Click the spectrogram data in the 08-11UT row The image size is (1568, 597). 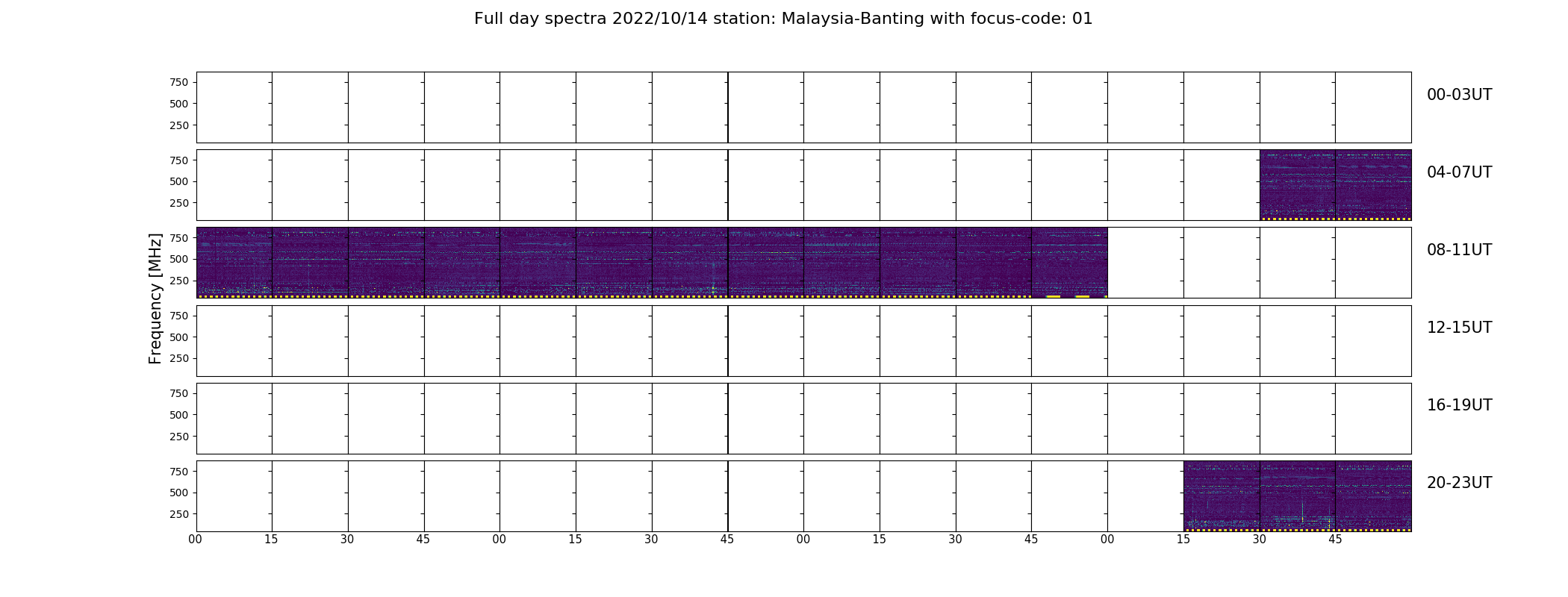coord(652,263)
